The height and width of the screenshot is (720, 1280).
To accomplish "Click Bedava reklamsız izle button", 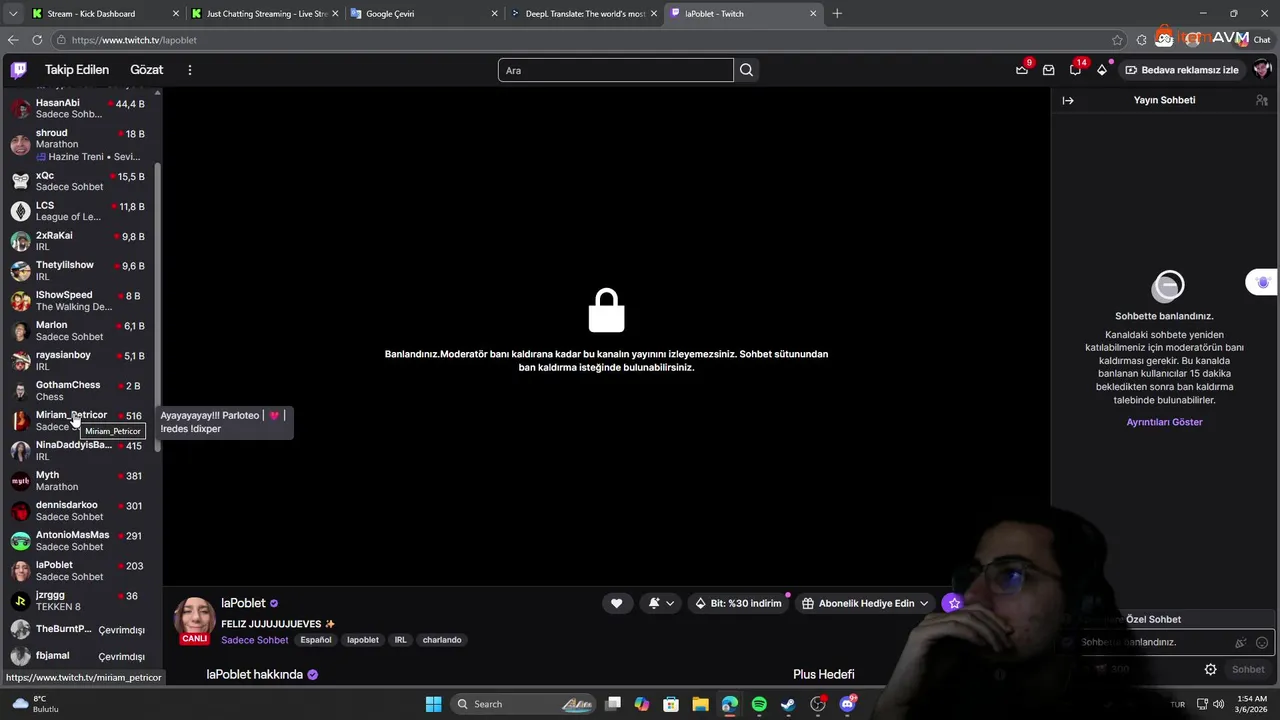I will [1181, 70].
